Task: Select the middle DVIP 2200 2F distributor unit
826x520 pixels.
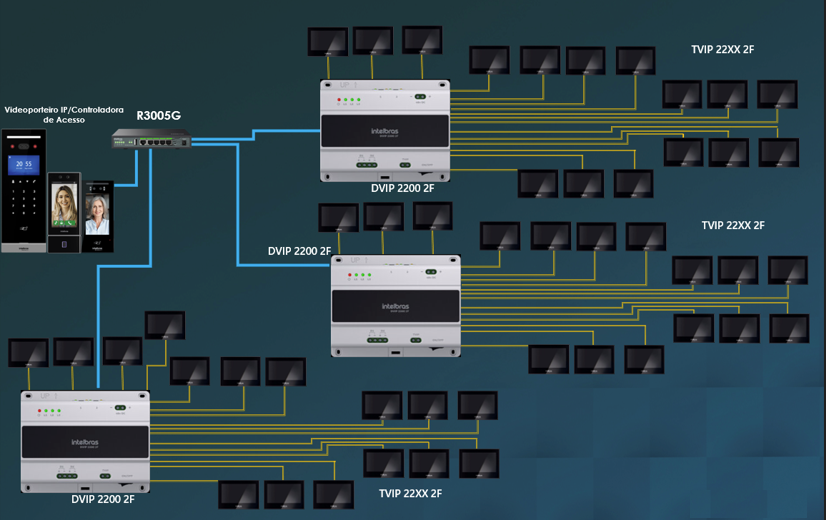Action: [x=396, y=306]
